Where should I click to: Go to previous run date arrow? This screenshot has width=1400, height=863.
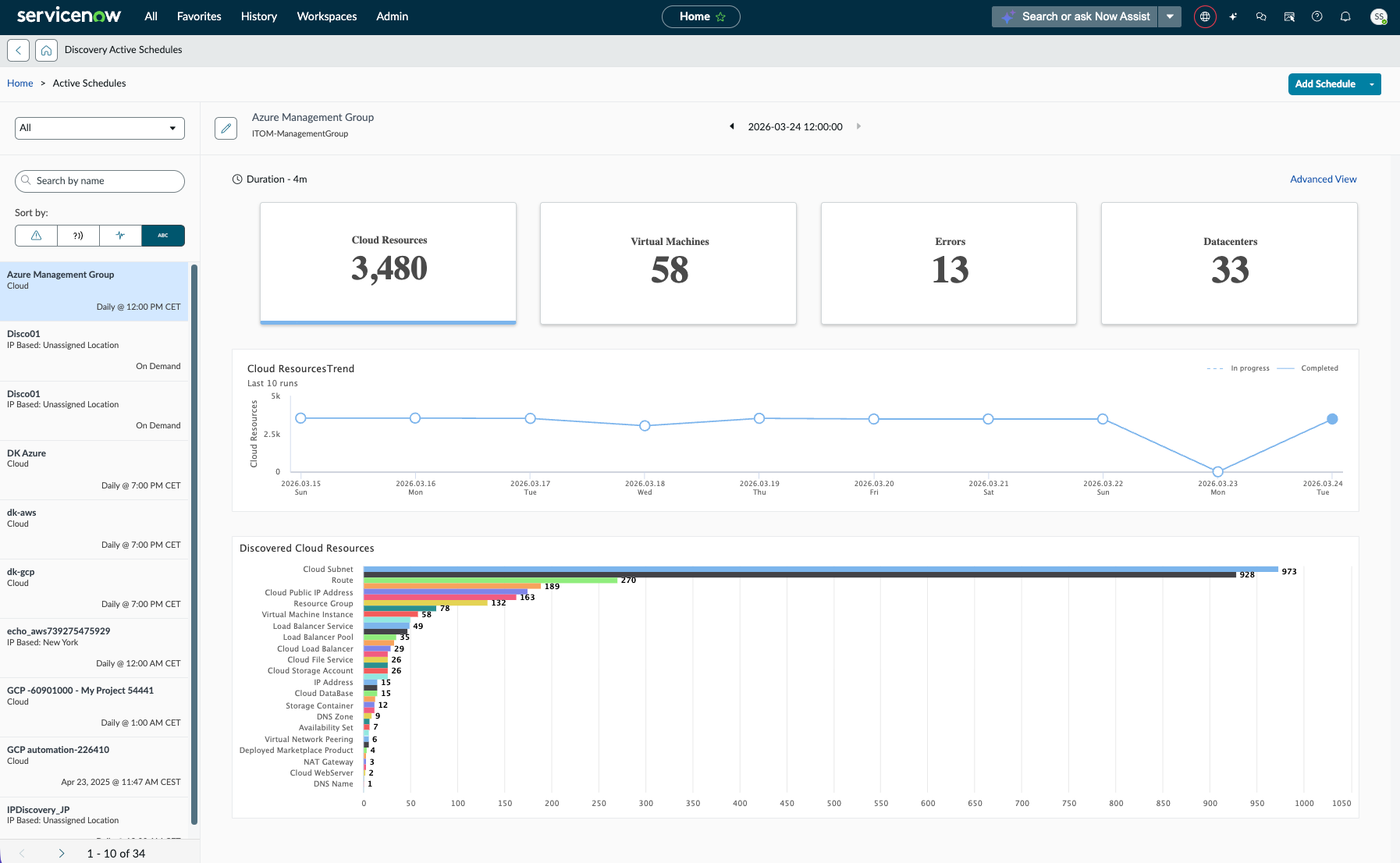pos(732,126)
